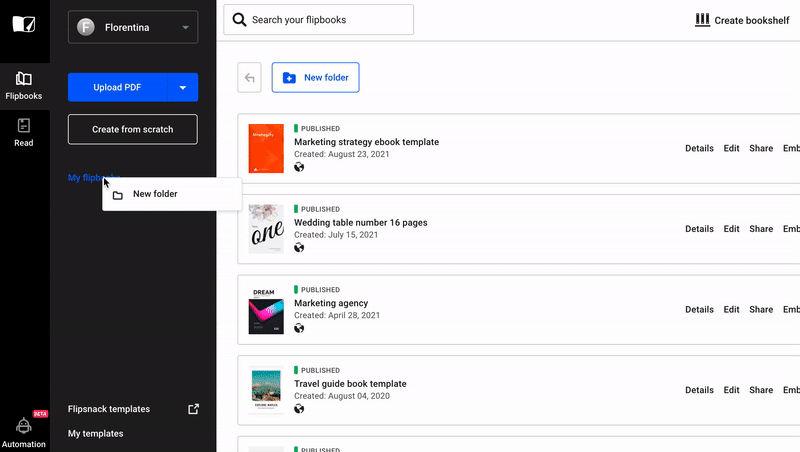Open the Read sidebar section
The image size is (800, 452).
[23, 133]
